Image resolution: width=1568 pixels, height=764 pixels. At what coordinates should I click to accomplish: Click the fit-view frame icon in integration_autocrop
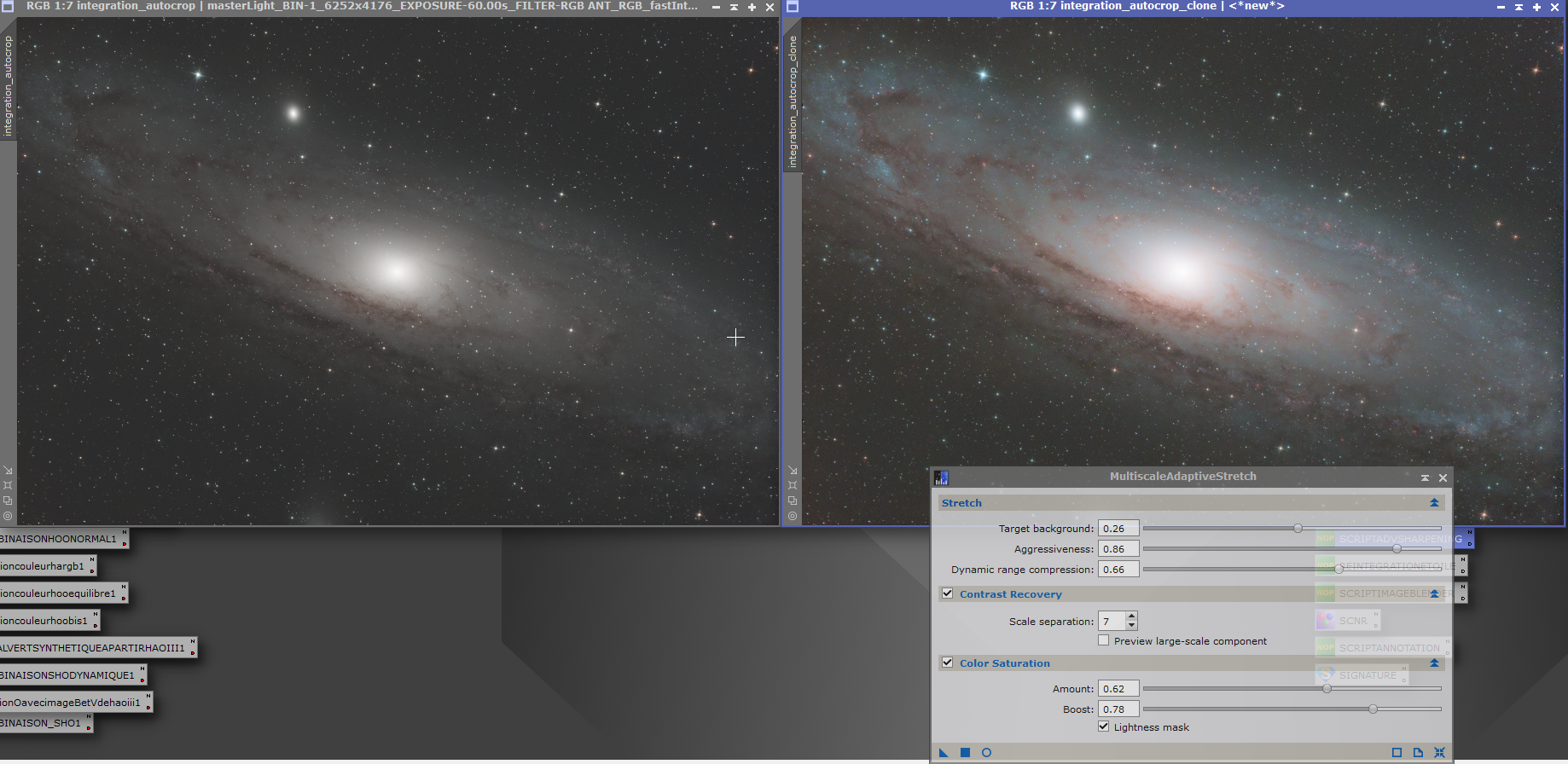8,485
